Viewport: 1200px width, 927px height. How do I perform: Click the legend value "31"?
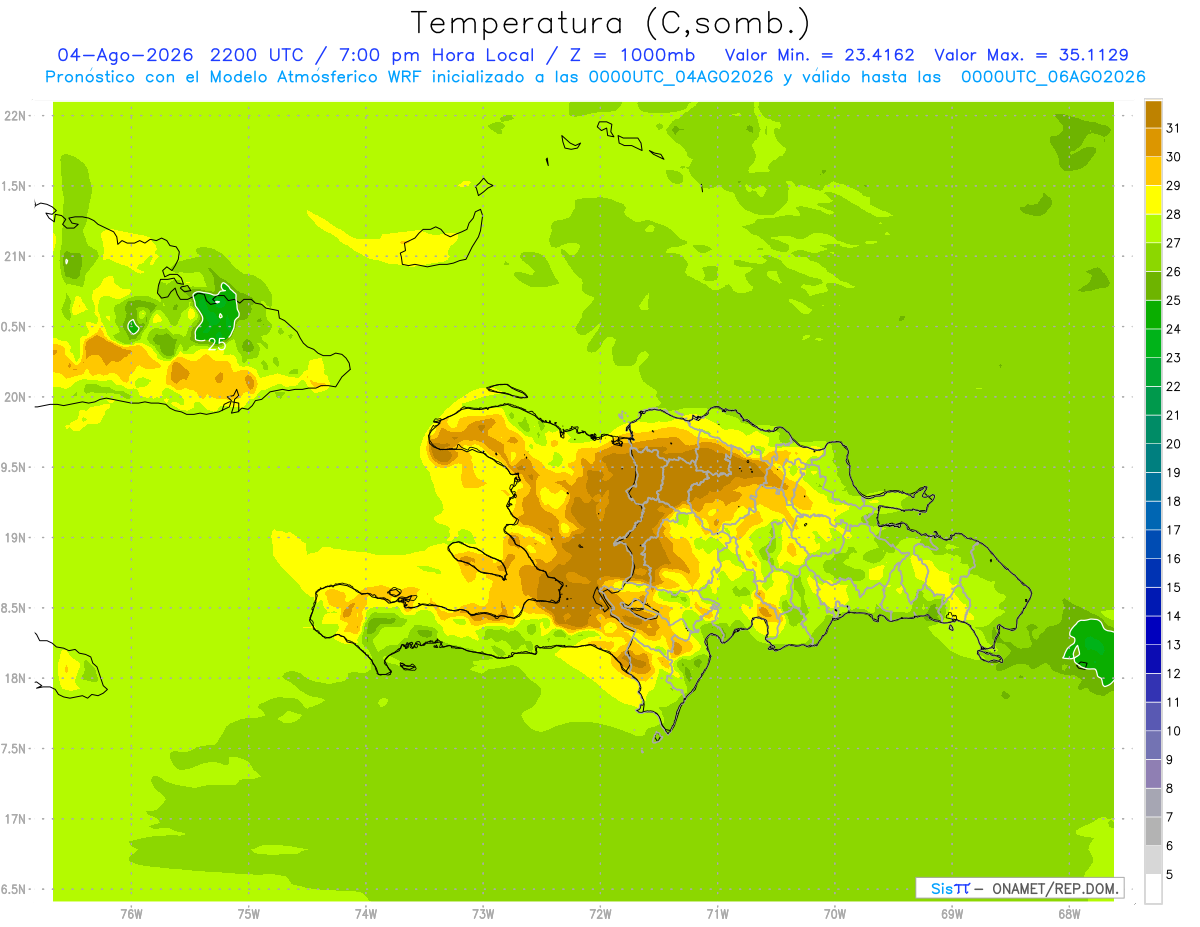point(1173,128)
